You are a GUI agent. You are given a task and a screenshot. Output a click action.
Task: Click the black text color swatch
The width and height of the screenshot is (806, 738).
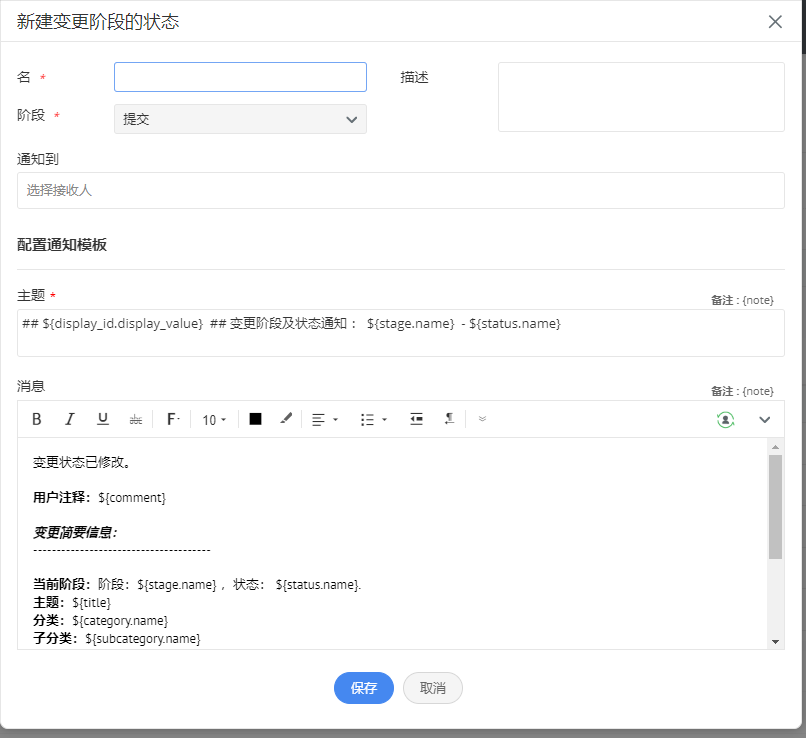255,419
